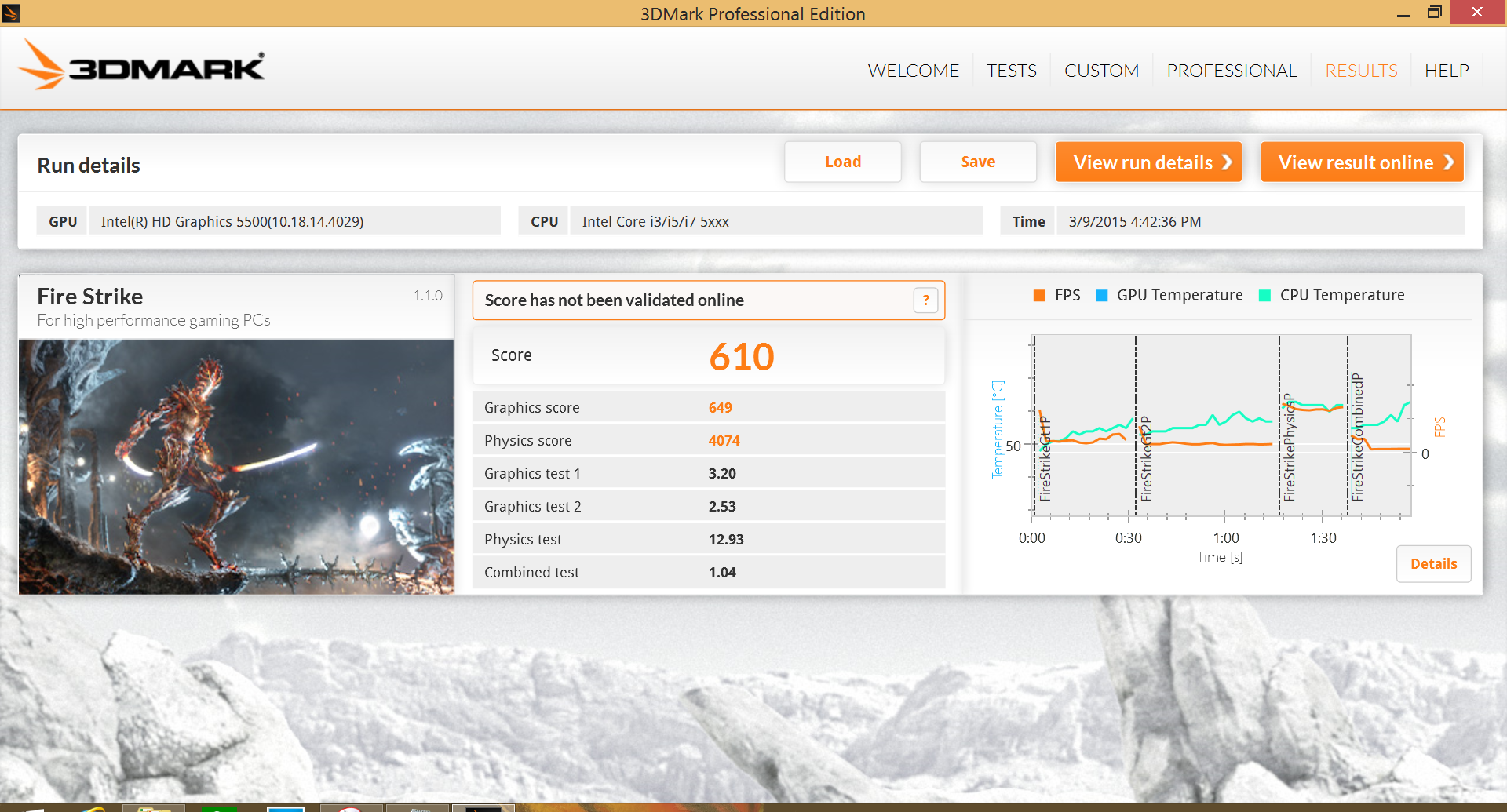Image resolution: width=1507 pixels, height=812 pixels.
Task: Click the FireStrikeCombinedP chart marker
Action: 1357,437
